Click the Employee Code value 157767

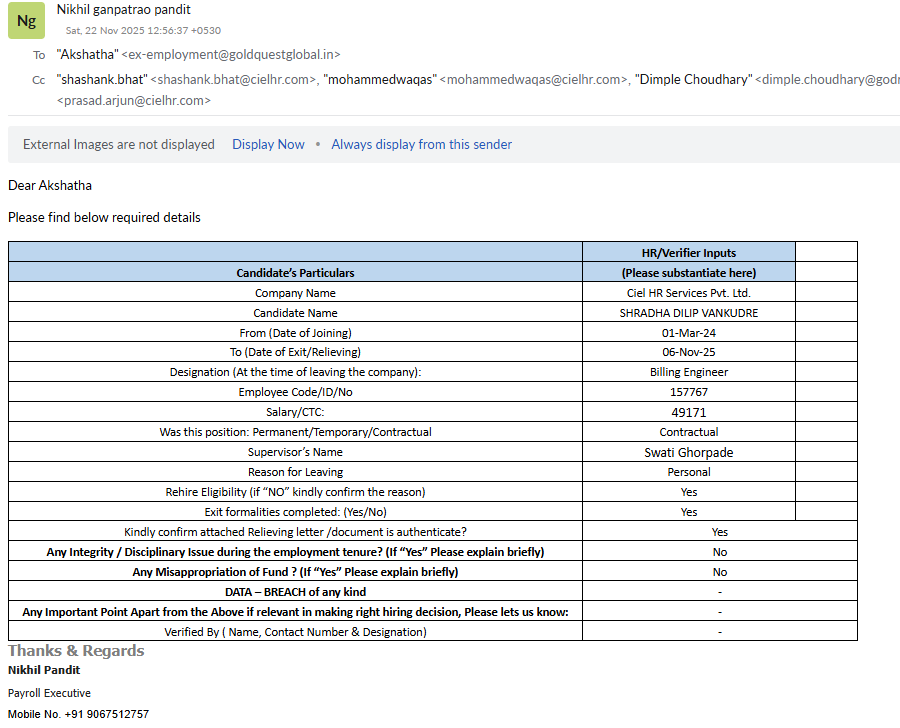click(x=688, y=392)
